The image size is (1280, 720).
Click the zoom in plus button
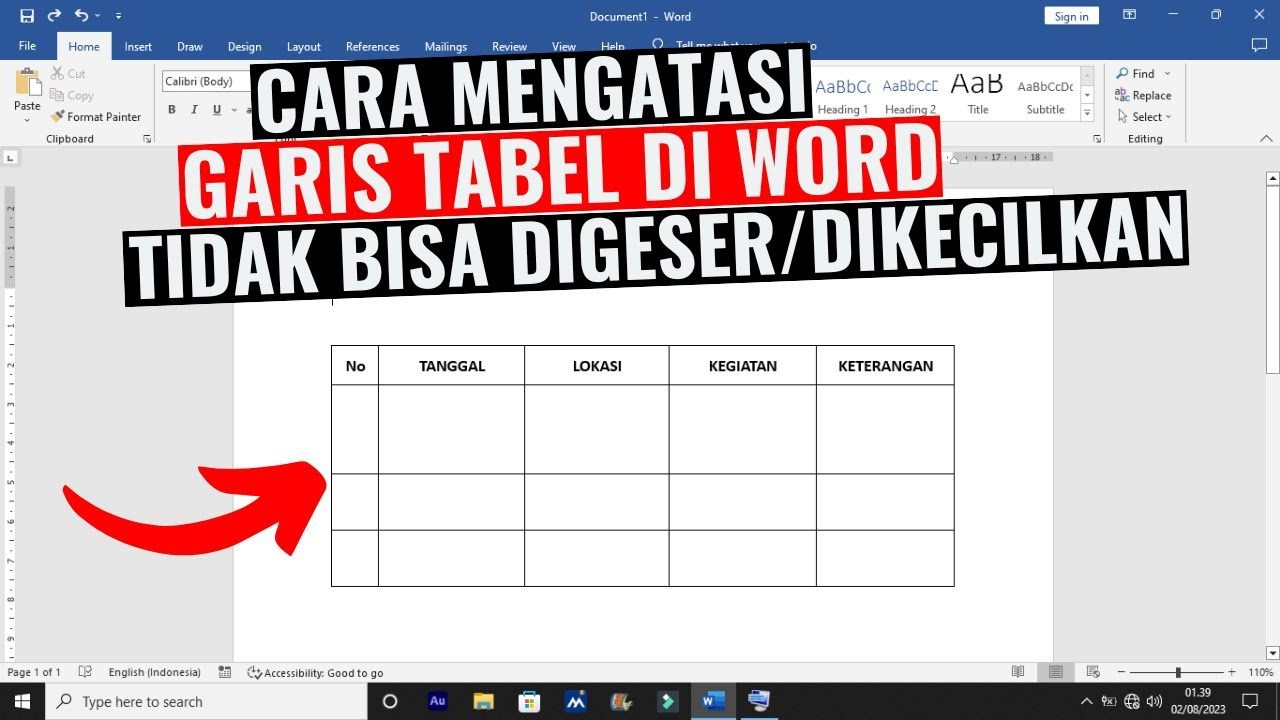[1231, 672]
